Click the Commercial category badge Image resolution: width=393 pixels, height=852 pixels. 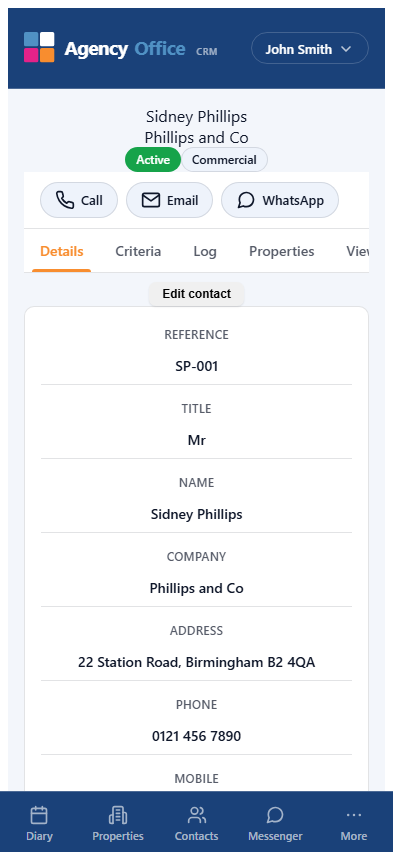pyautogui.click(x=224, y=160)
